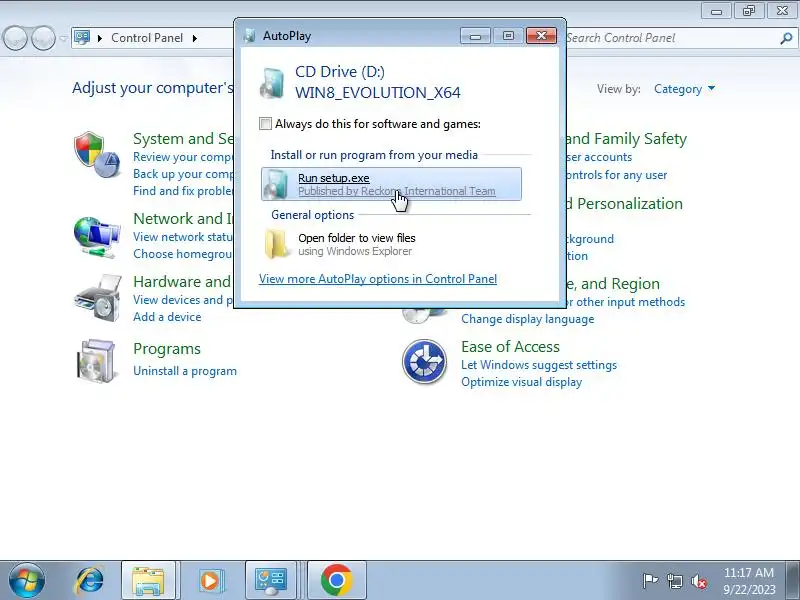The height and width of the screenshot is (600, 800).
Task: Click Add a device link
Action: (167, 317)
